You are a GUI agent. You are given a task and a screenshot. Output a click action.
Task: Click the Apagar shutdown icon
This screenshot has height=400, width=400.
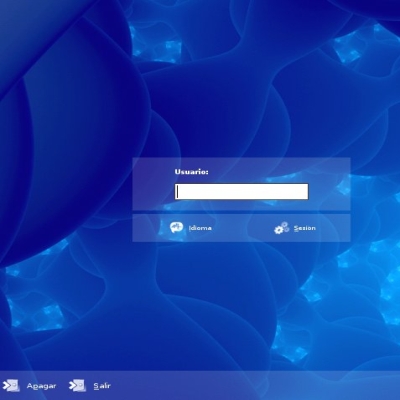pos(11,386)
